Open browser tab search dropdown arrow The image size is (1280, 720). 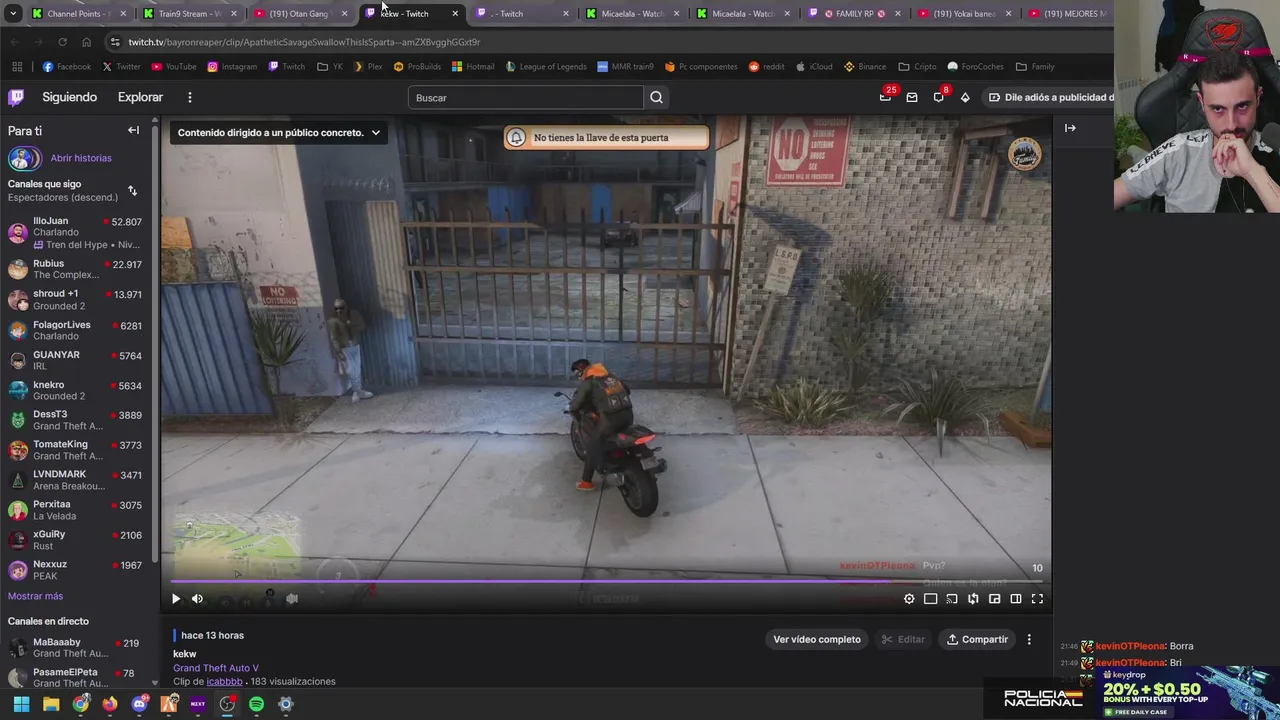coord(13,14)
